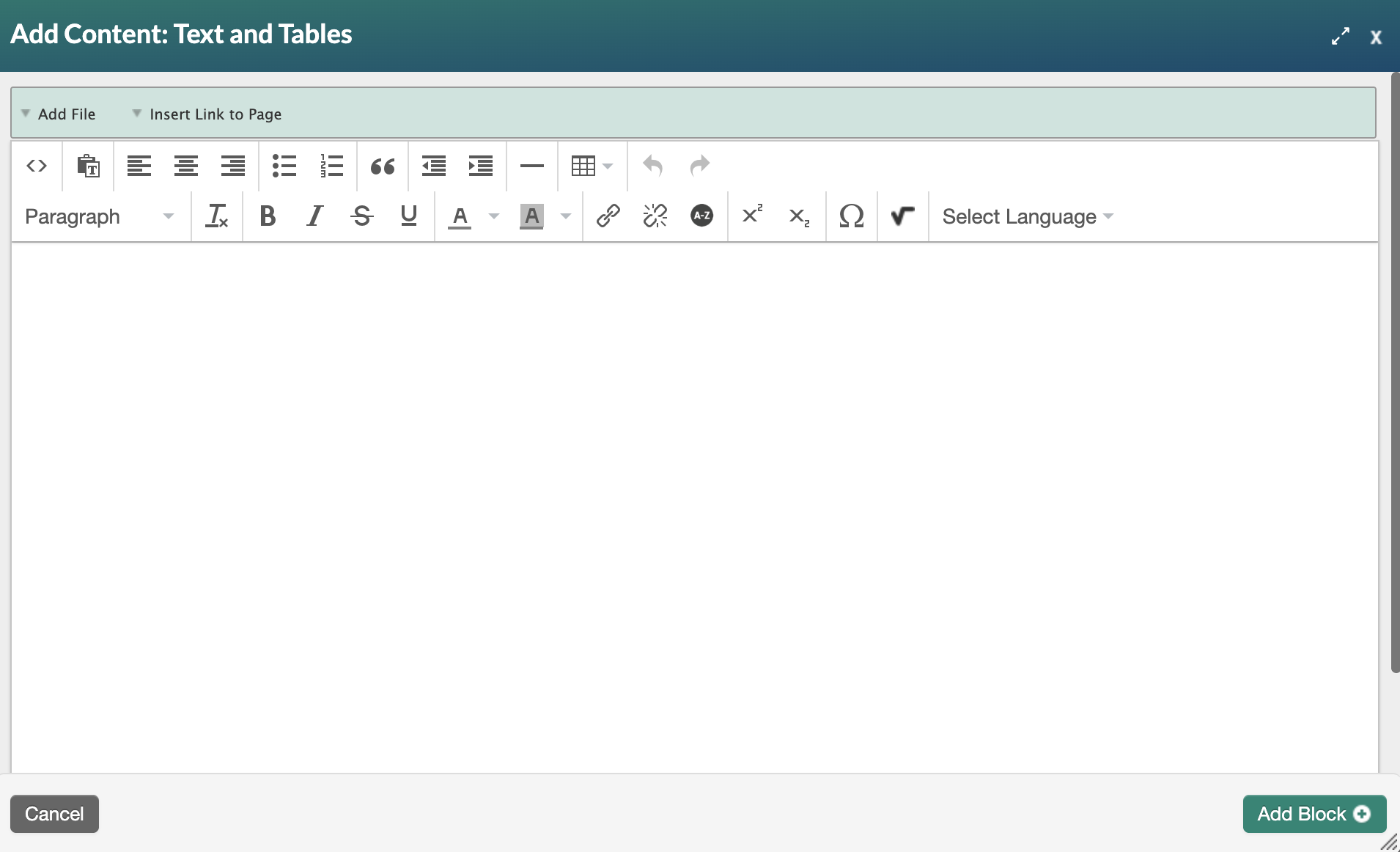Increase indent of the paragraph

coord(481,166)
